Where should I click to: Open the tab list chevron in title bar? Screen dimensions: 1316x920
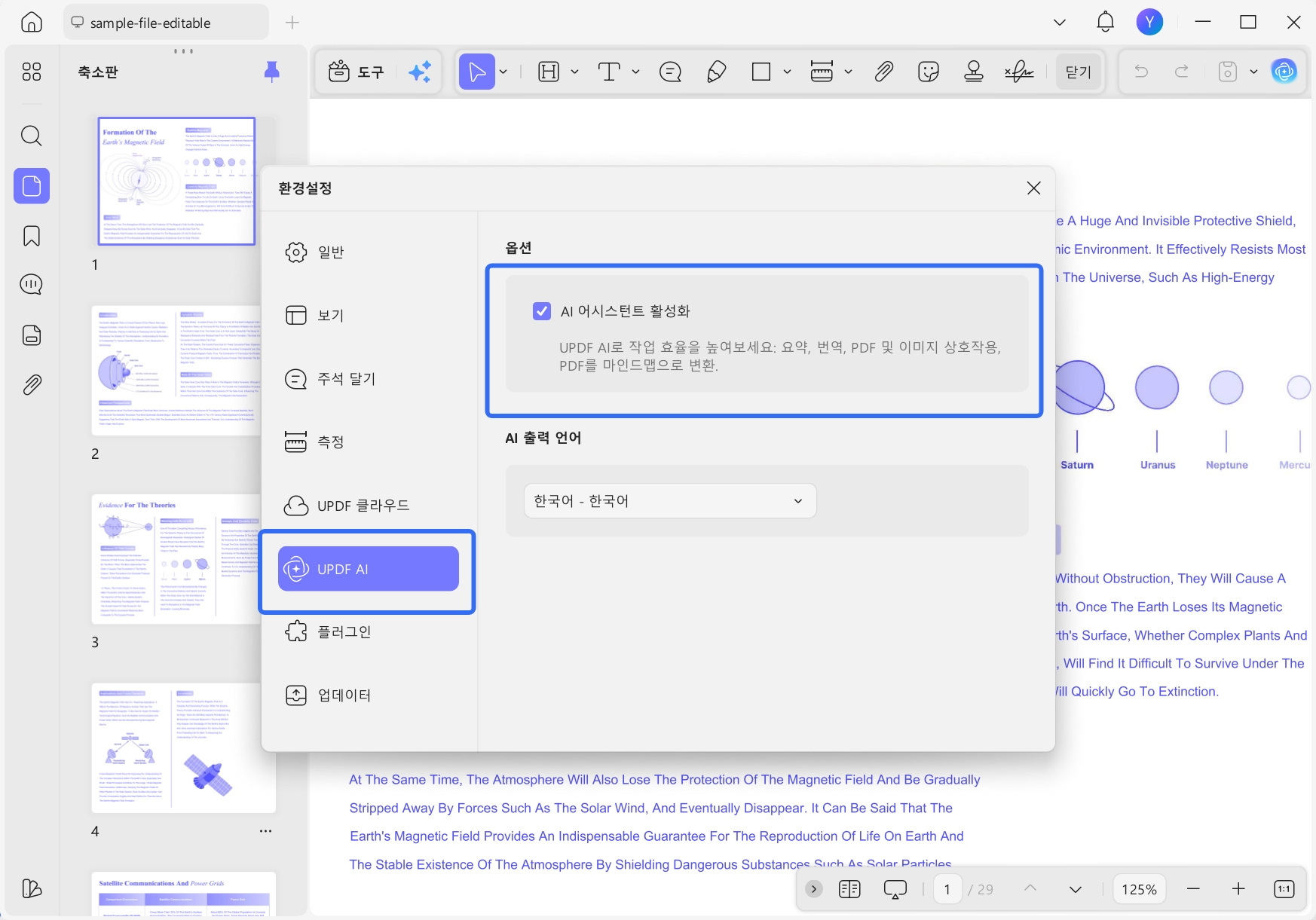[1060, 23]
